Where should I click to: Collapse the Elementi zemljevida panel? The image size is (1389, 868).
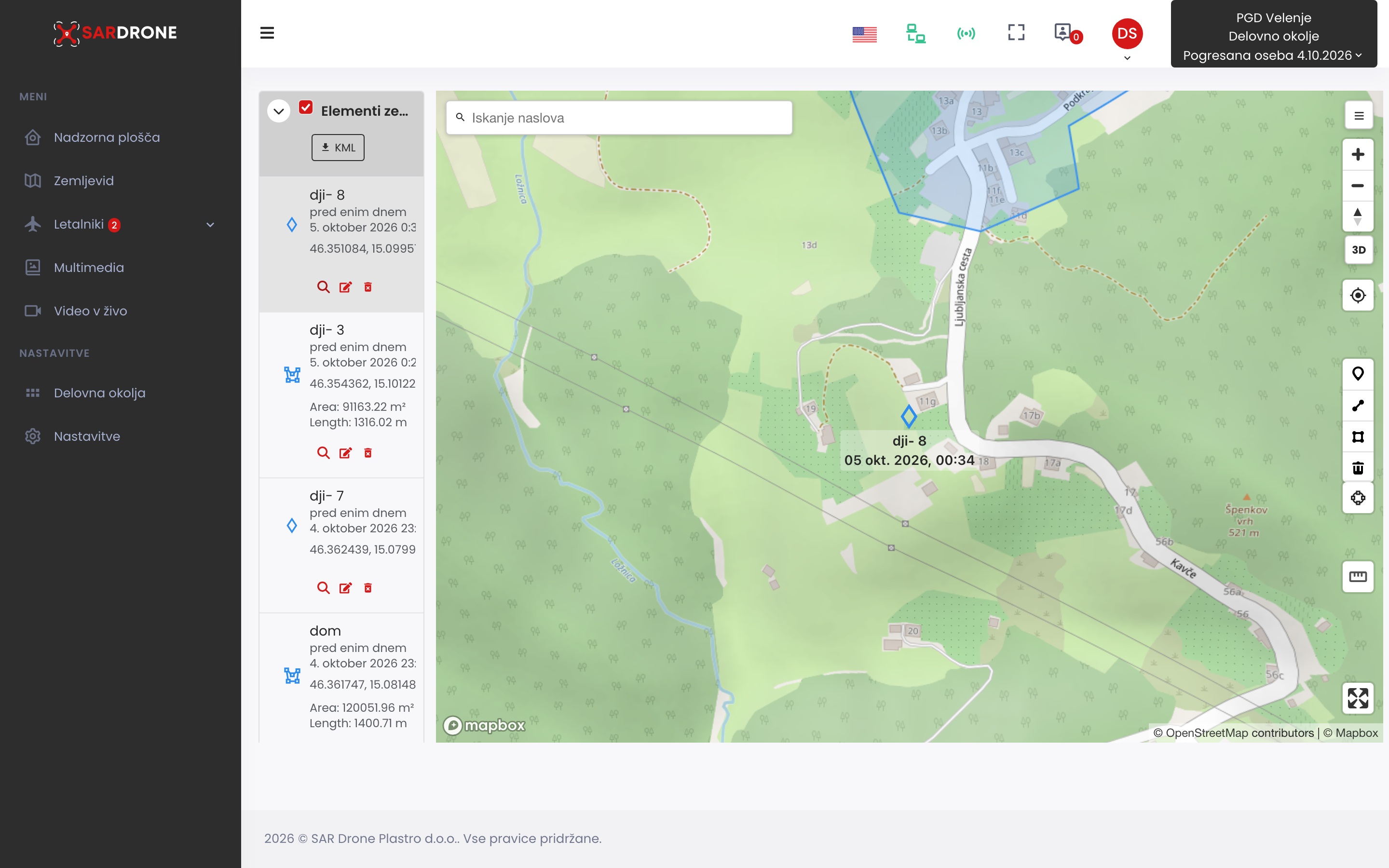click(278, 111)
